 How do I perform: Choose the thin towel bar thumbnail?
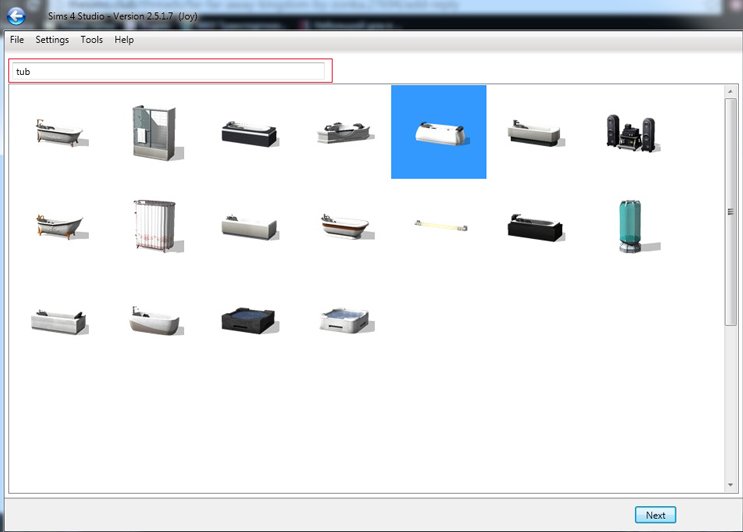[x=438, y=225]
